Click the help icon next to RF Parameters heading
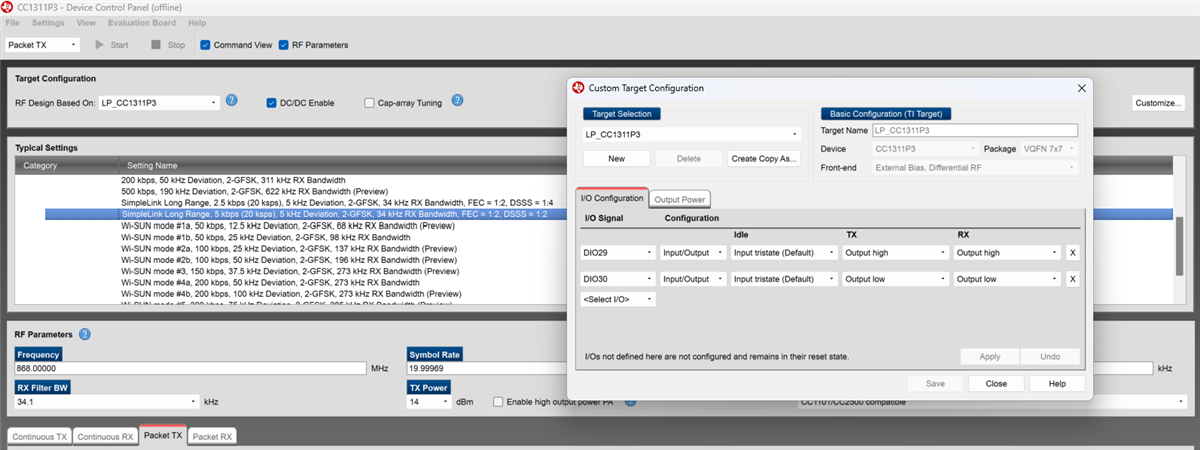The image size is (1200, 450). (x=85, y=334)
